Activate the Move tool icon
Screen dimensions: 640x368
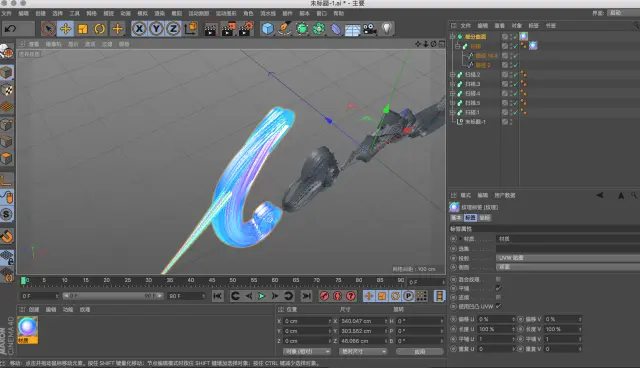tap(65, 29)
